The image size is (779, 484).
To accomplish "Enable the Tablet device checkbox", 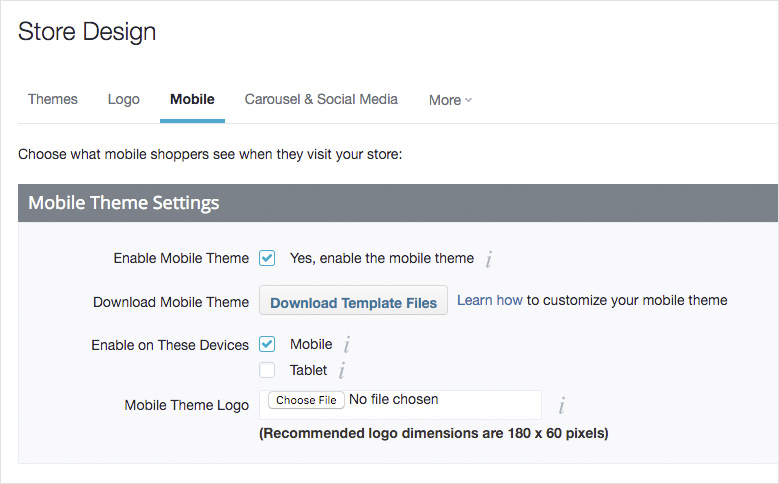I will click(x=267, y=370).
